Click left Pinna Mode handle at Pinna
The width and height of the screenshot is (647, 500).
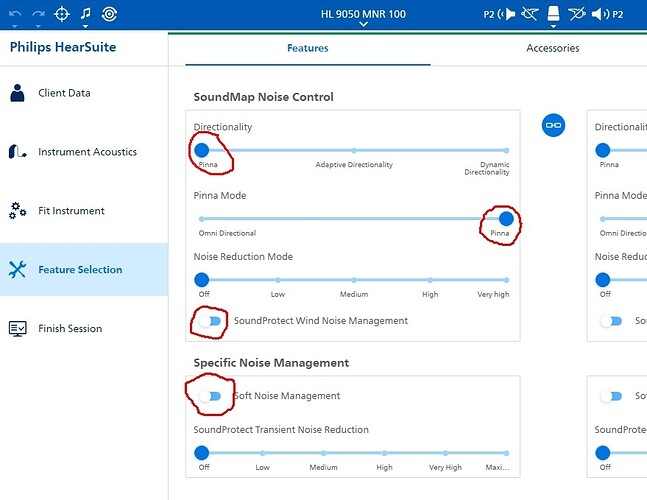pos(506,219)
